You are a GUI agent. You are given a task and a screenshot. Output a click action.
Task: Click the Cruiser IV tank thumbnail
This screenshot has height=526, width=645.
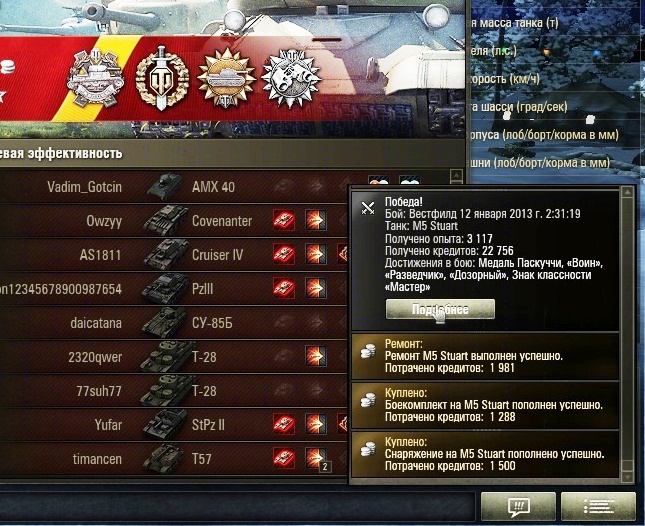click(167, 254)
